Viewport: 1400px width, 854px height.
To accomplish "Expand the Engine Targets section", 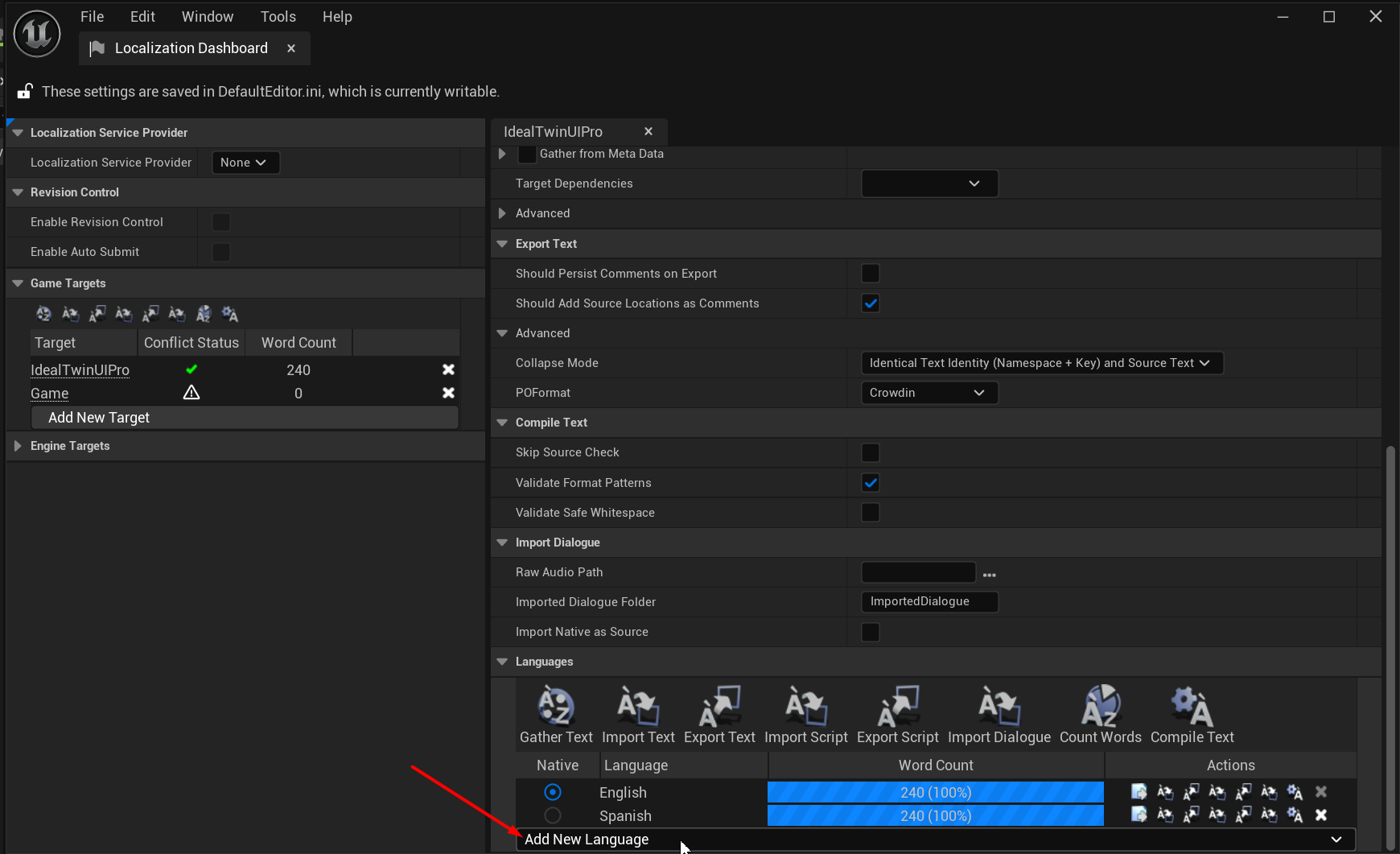I will point(18,446).
